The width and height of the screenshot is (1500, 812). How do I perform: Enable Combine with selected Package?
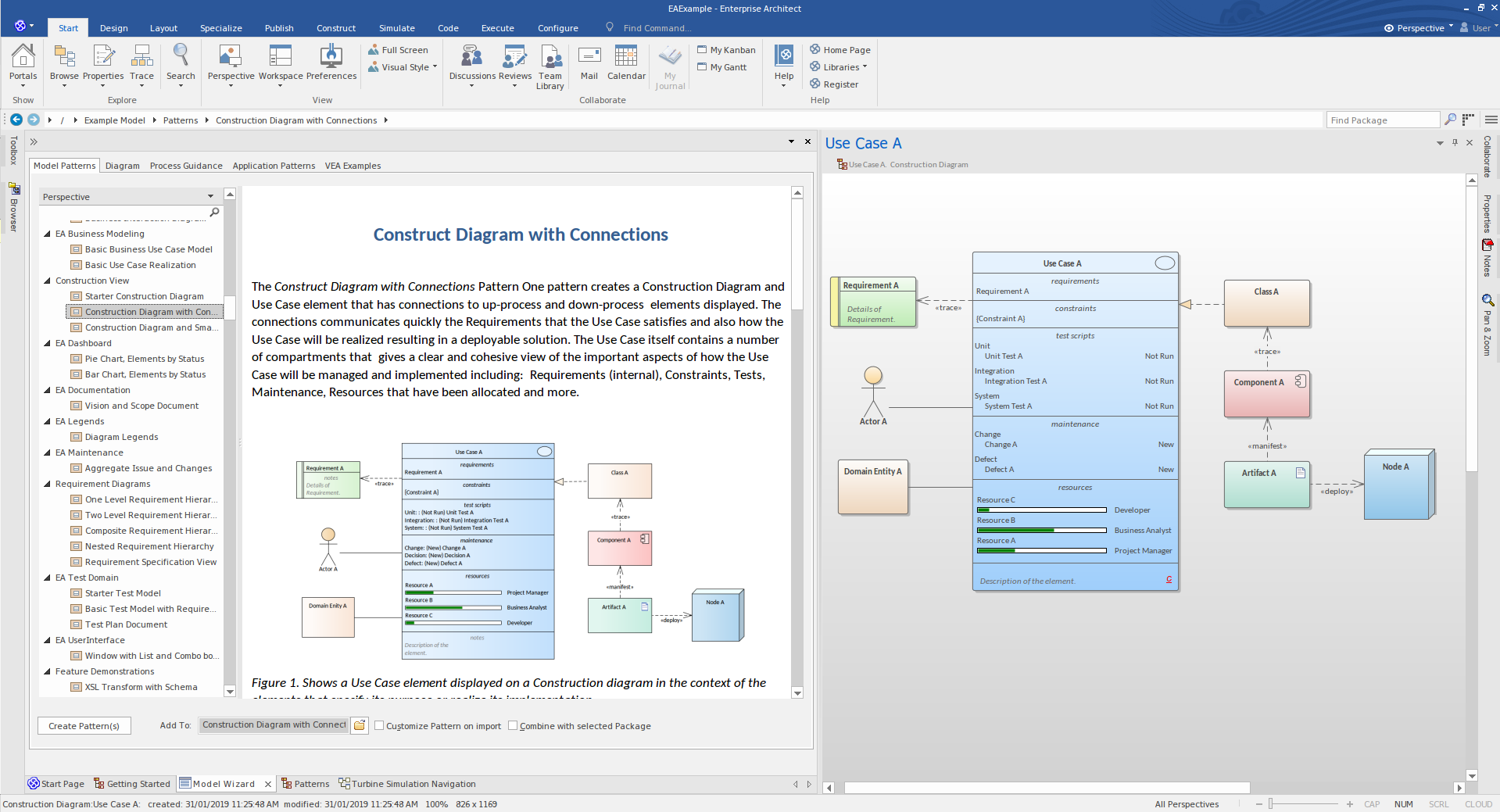point(513,726)
